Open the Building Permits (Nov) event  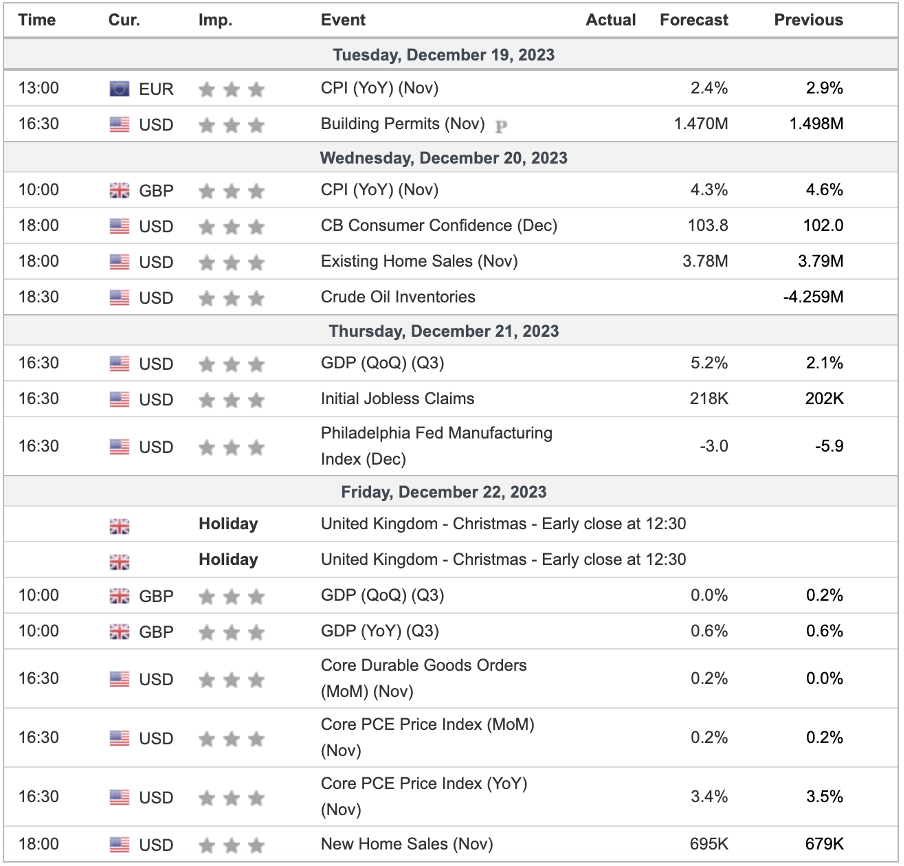click(x=402, y=124)
